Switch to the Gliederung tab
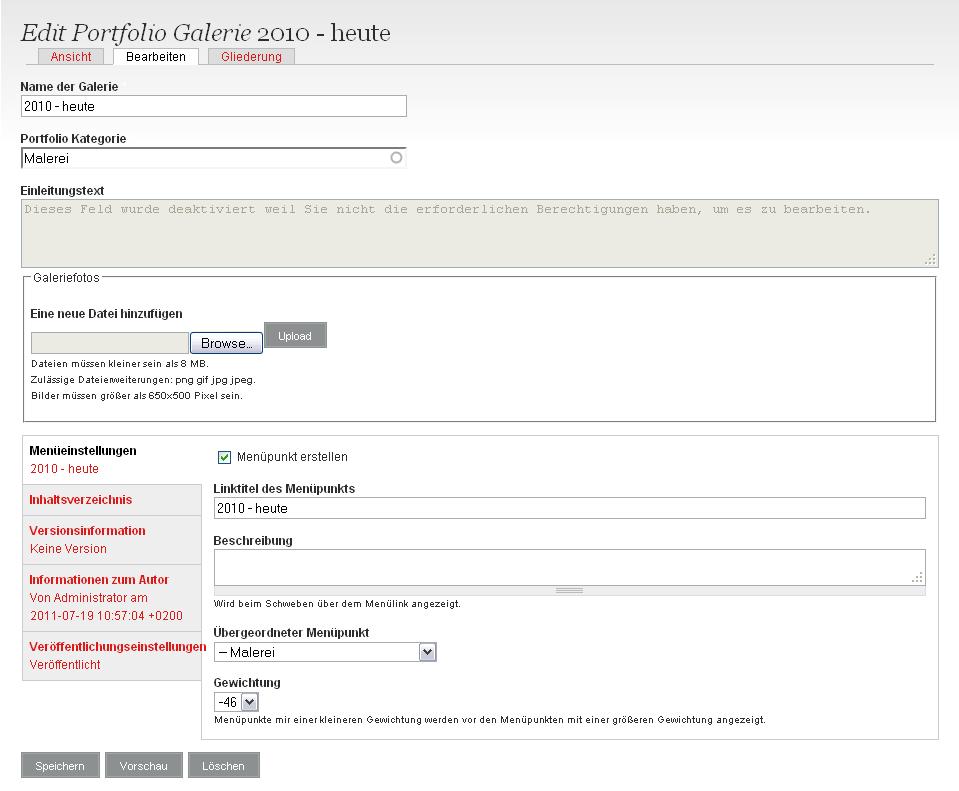959x791 pixels. pyautogui.click(x=251, y=57)
